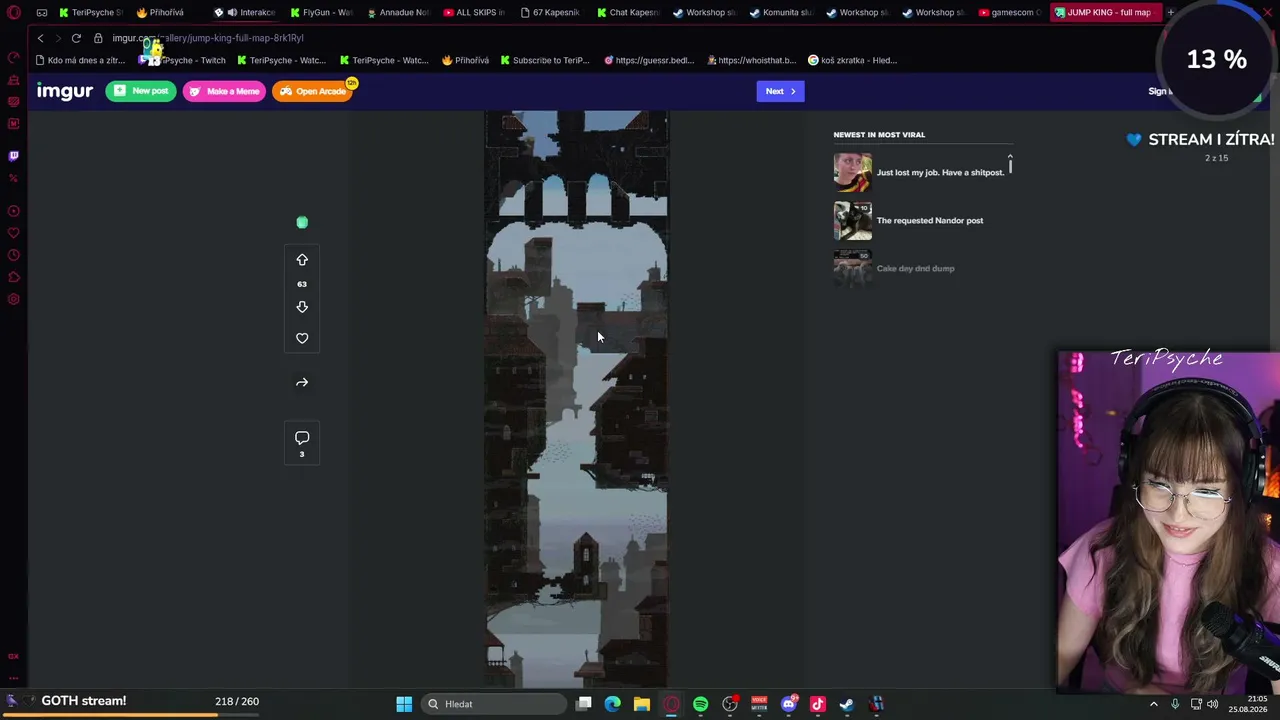Open a new browser tab

1170,13
